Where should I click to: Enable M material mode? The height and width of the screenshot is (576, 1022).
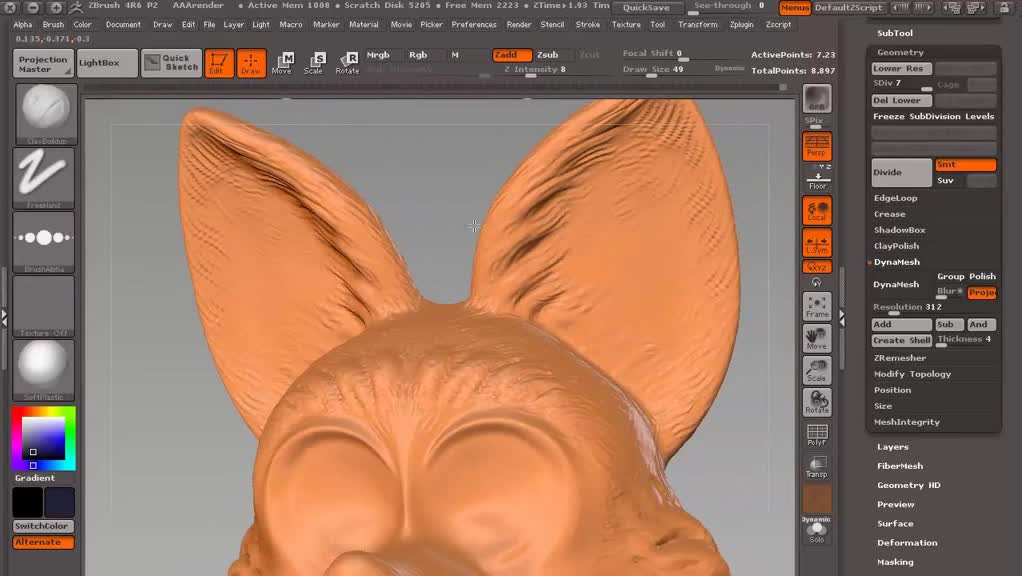click(455, 55)
